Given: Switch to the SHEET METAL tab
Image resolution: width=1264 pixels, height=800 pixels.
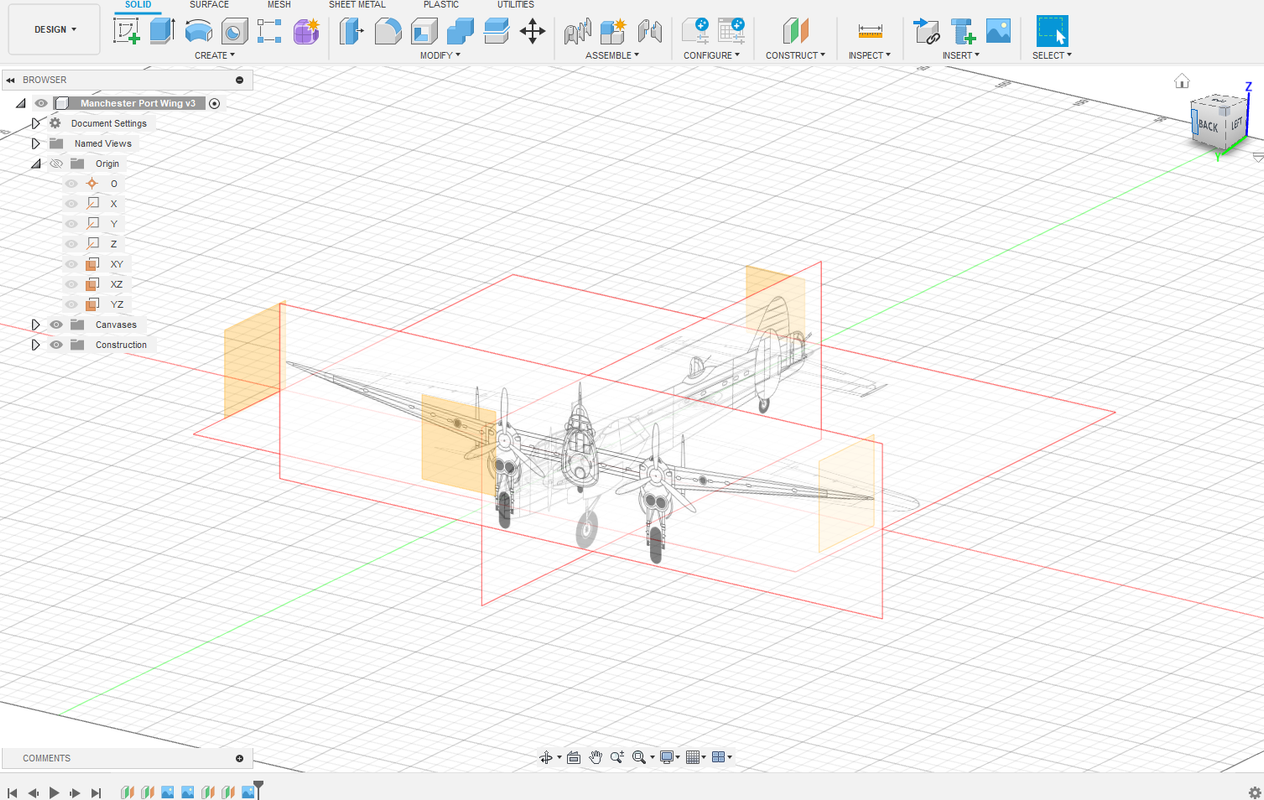Looking at the screenshot, I should click(357, 5).
